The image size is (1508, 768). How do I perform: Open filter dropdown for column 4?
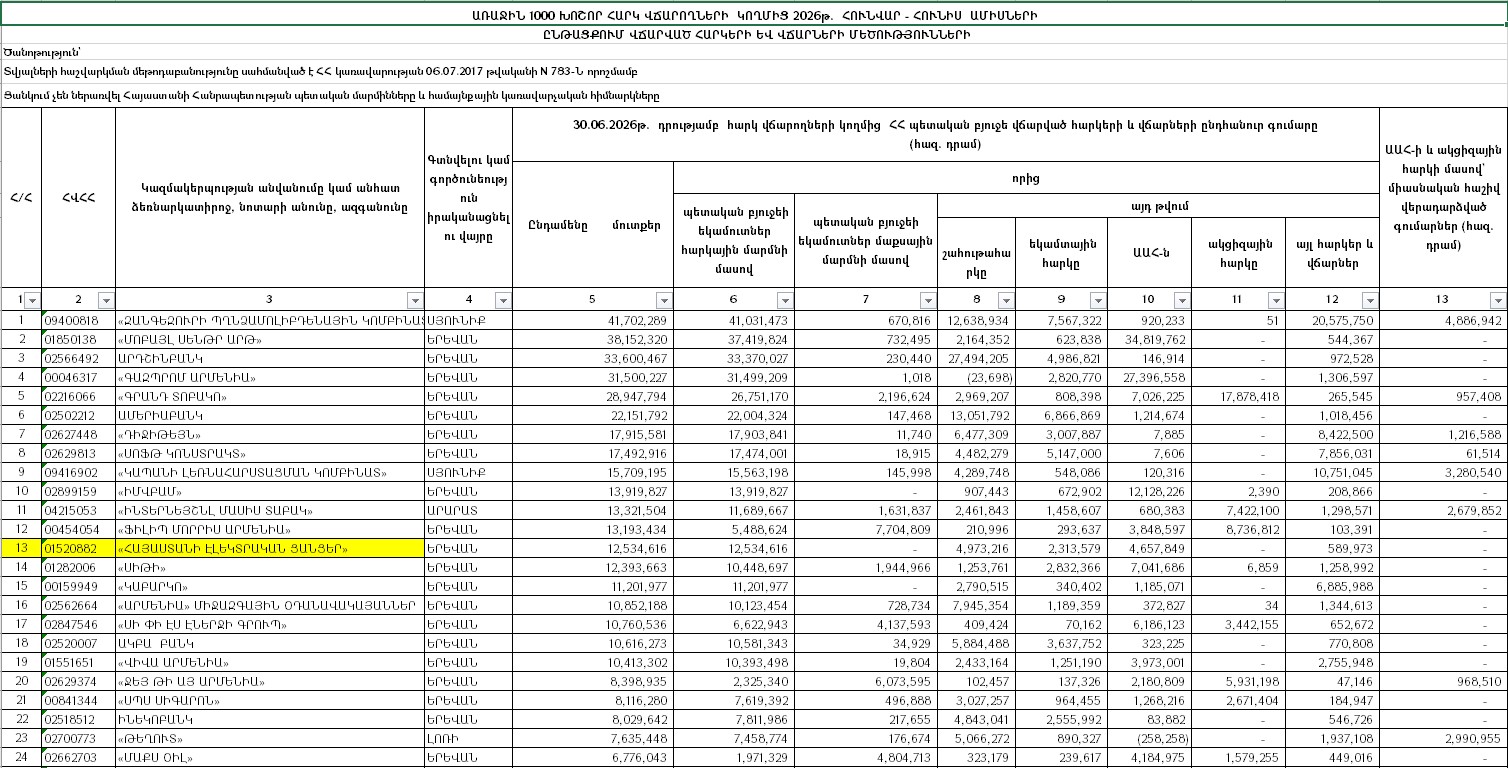click(x=503, y=300)
